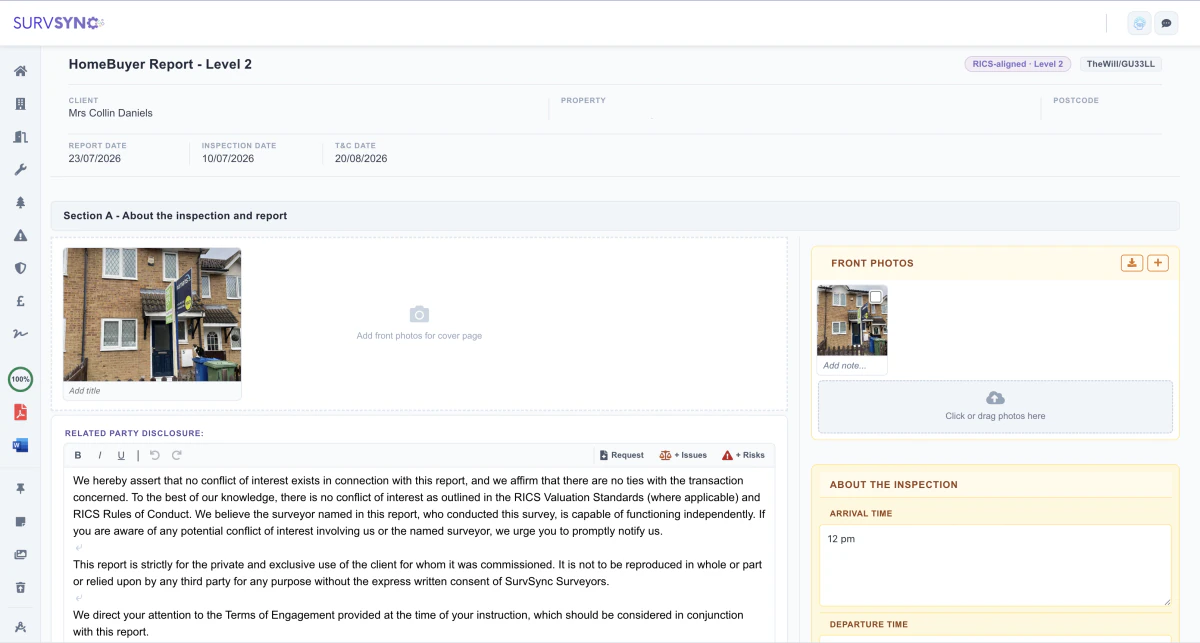The image size is (1200, 643).
Task: Download the front photos
Action: pos(1132,263)
